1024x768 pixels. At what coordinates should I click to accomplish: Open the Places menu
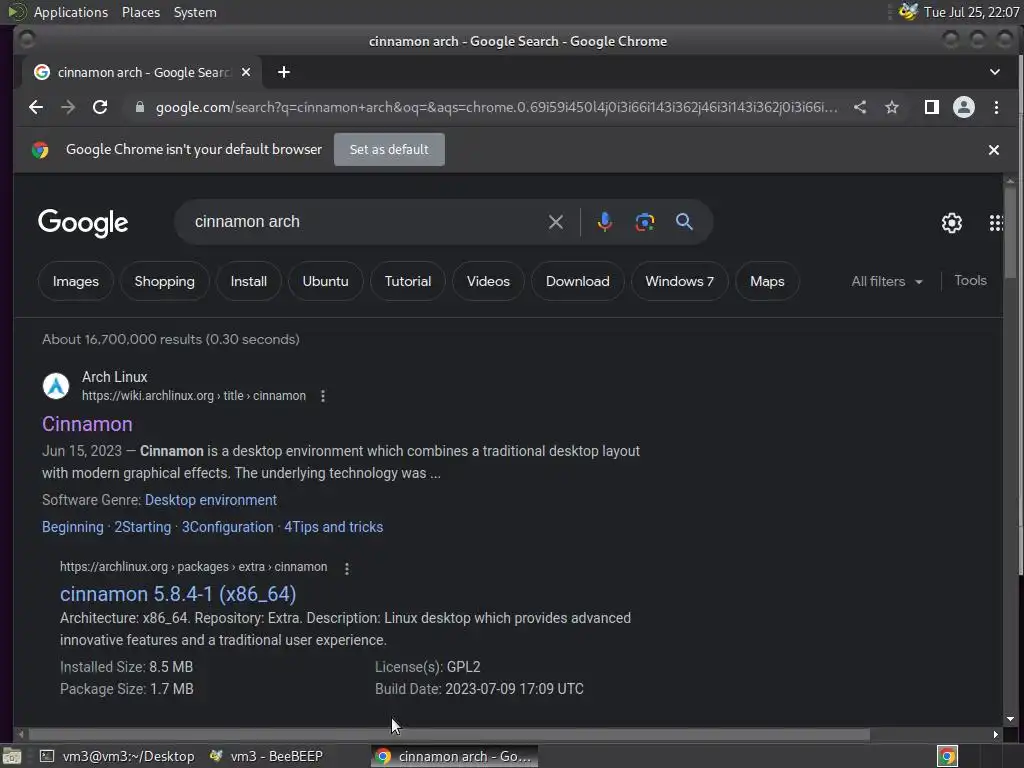(x=140, y=12)
